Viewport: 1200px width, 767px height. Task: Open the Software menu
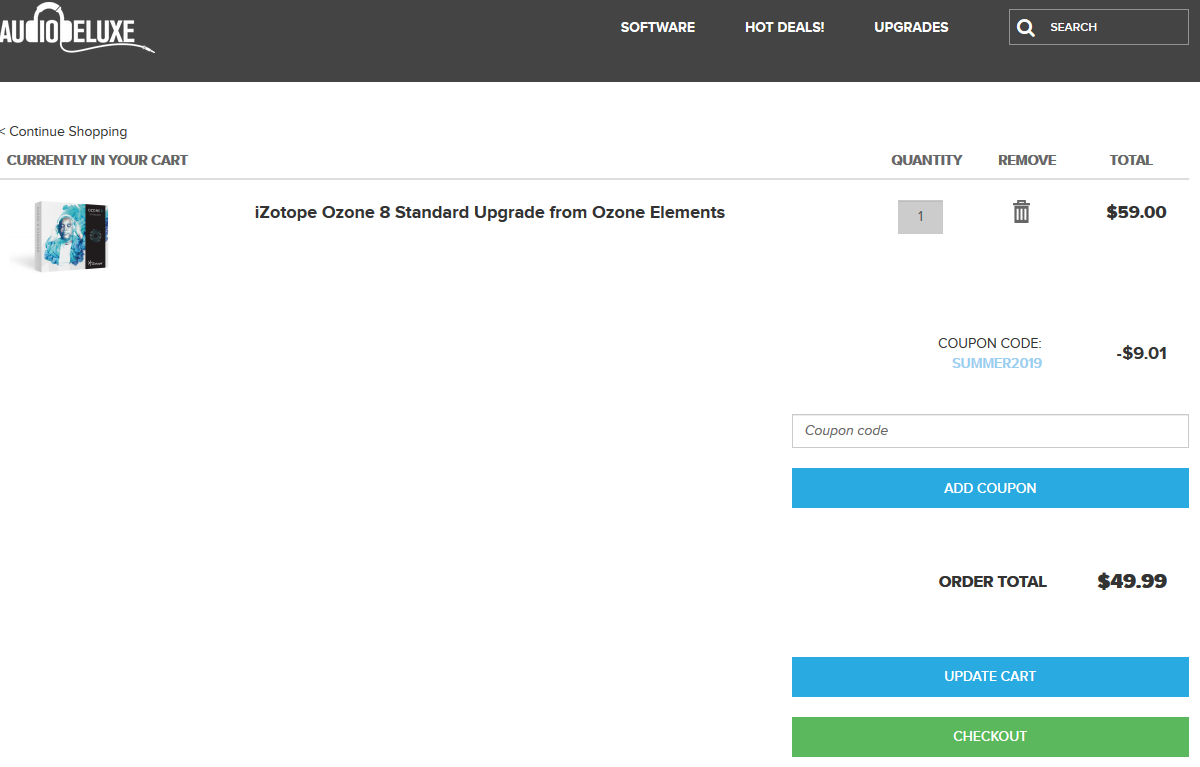click(658, 27)
